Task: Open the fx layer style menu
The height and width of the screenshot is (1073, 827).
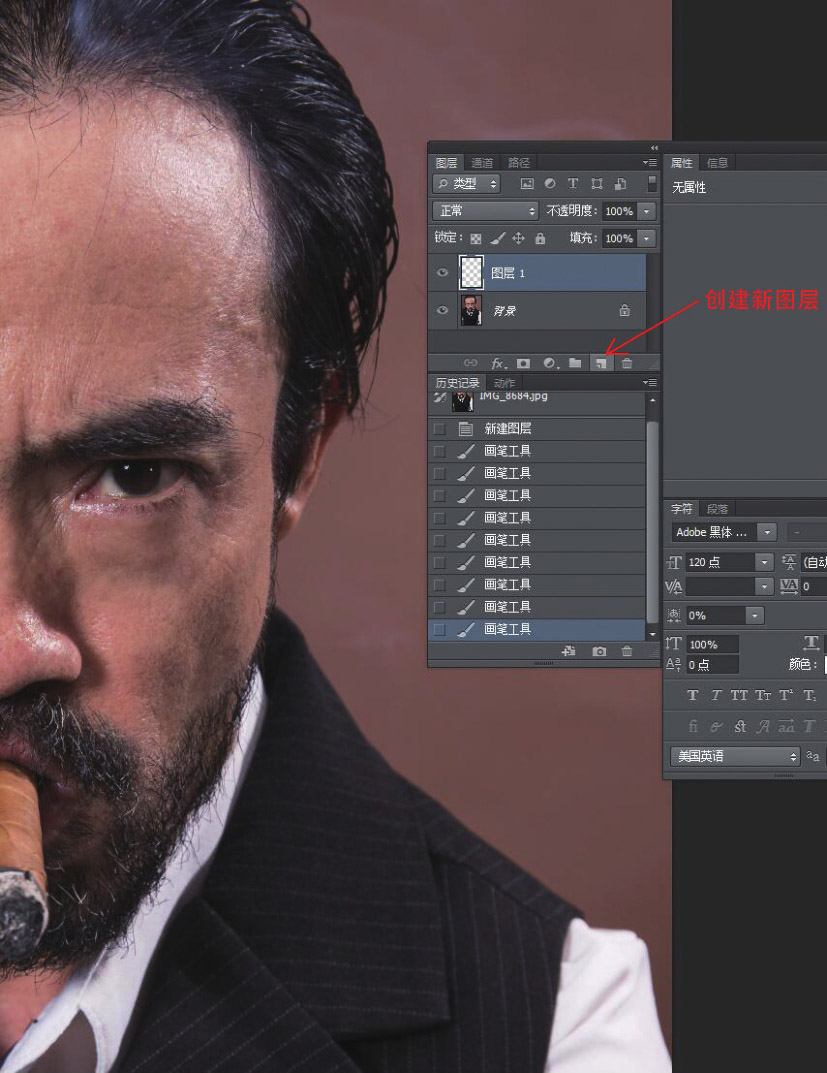Action: (x=499, y=363)
